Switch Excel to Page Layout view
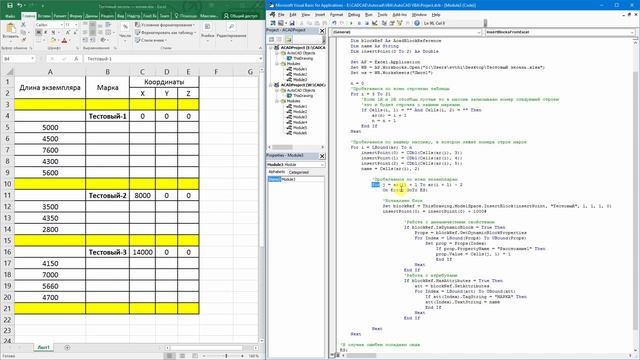 [x=182, y=356]
